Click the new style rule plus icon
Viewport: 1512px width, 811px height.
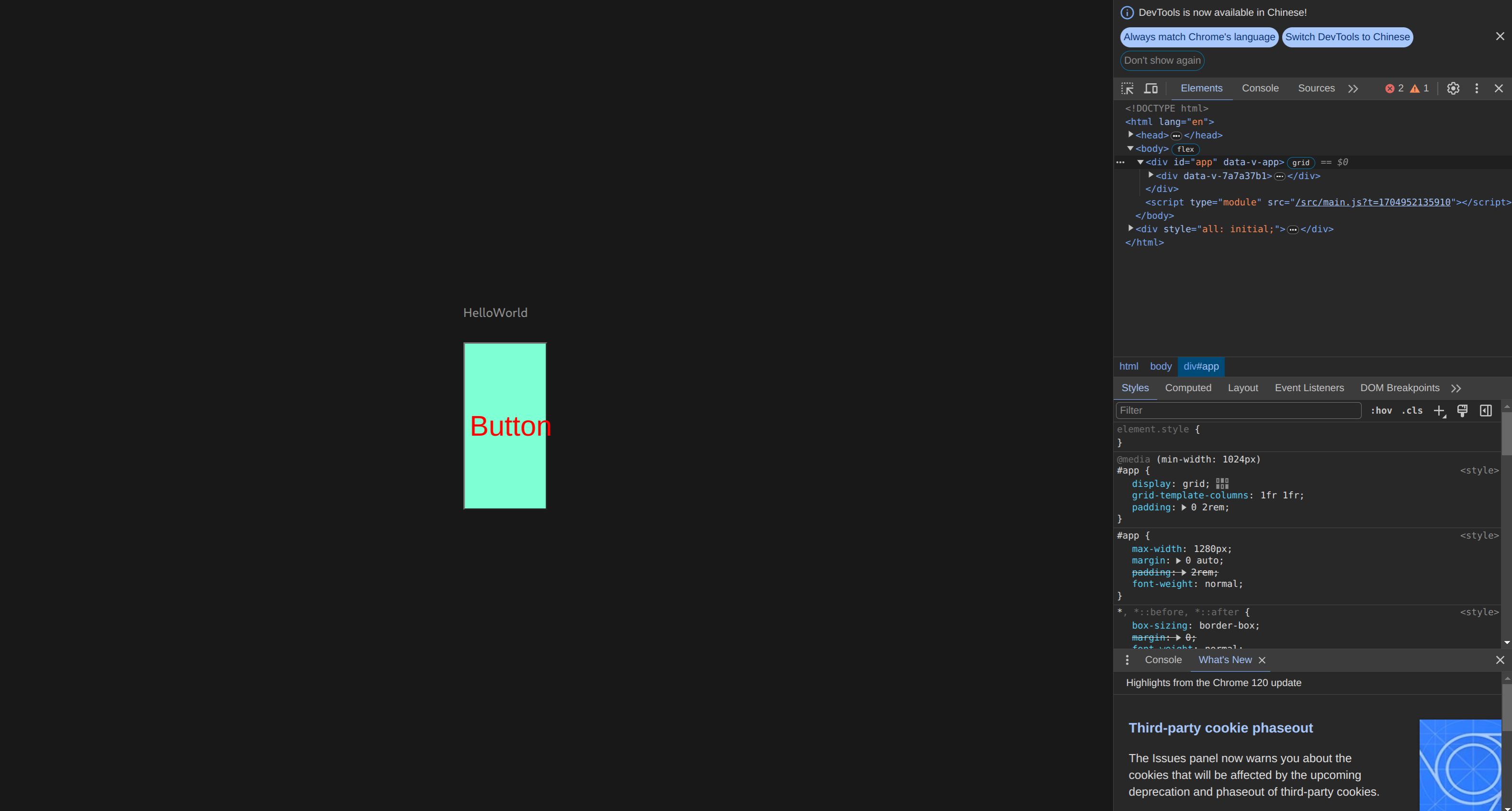1439,411
